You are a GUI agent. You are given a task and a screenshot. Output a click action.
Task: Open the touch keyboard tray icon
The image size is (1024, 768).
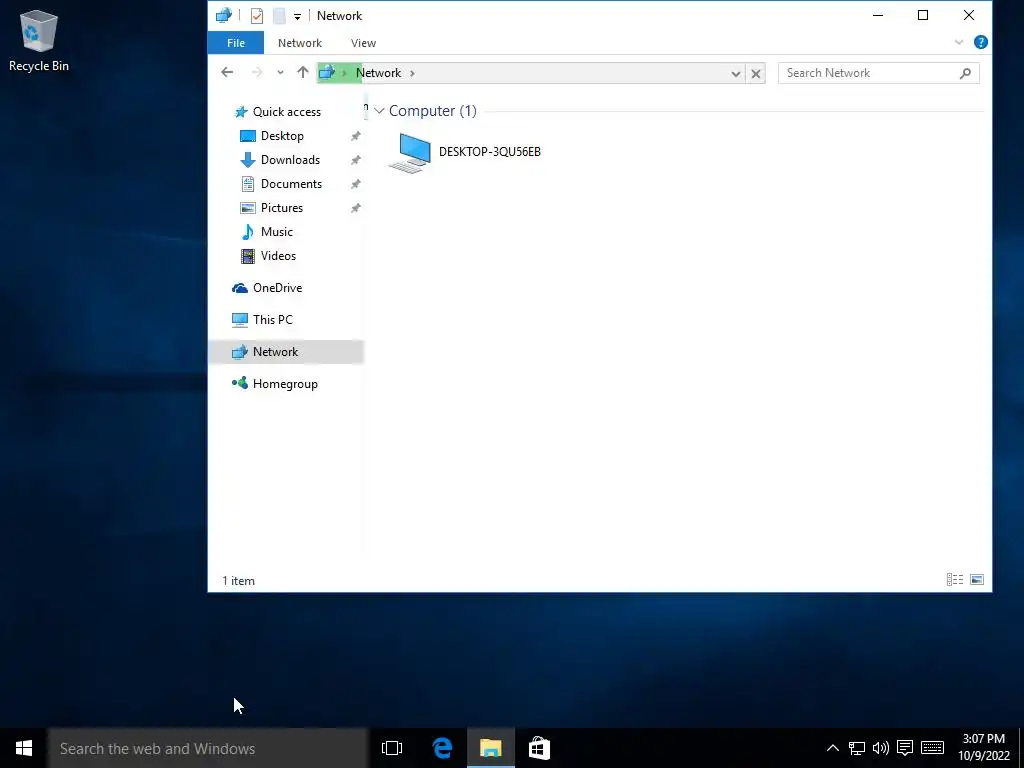932,748
